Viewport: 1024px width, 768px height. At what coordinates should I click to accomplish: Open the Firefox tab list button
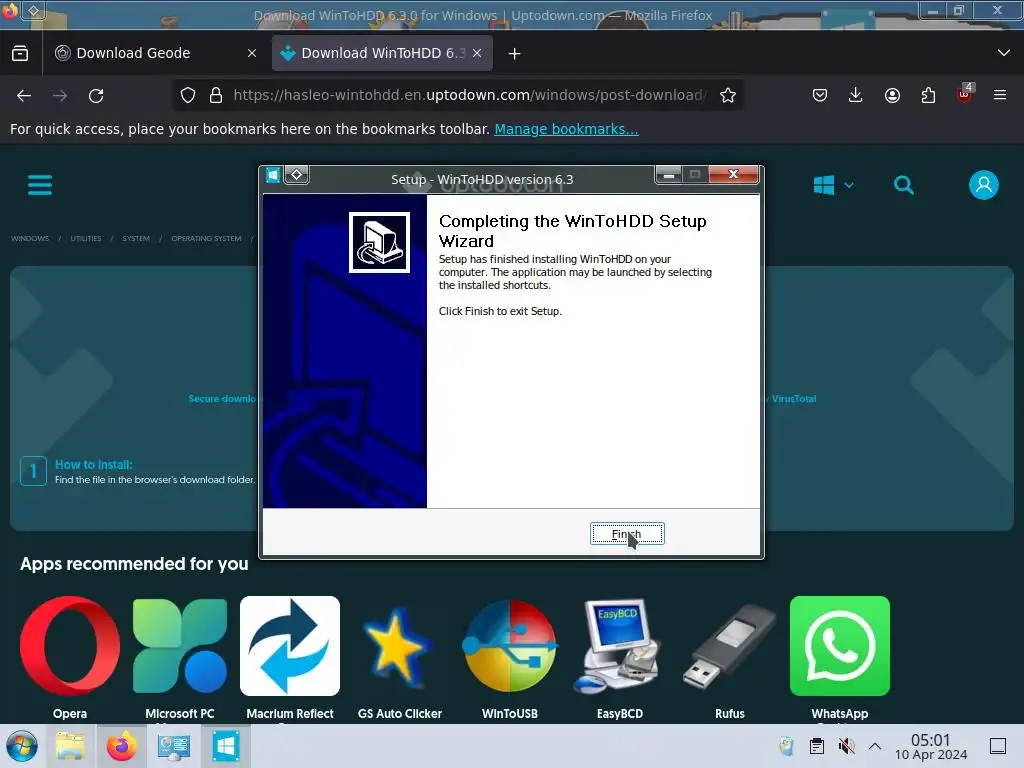(x=20, y=53)
